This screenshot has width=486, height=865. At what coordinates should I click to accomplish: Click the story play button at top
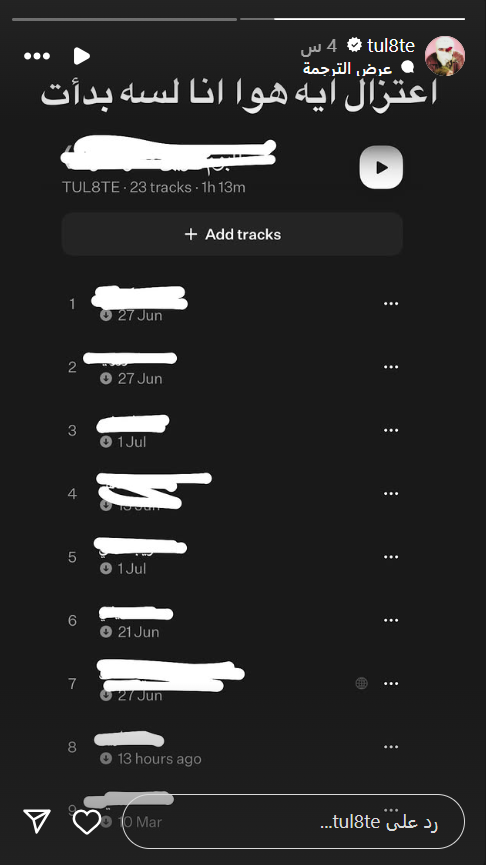point(82,56)
